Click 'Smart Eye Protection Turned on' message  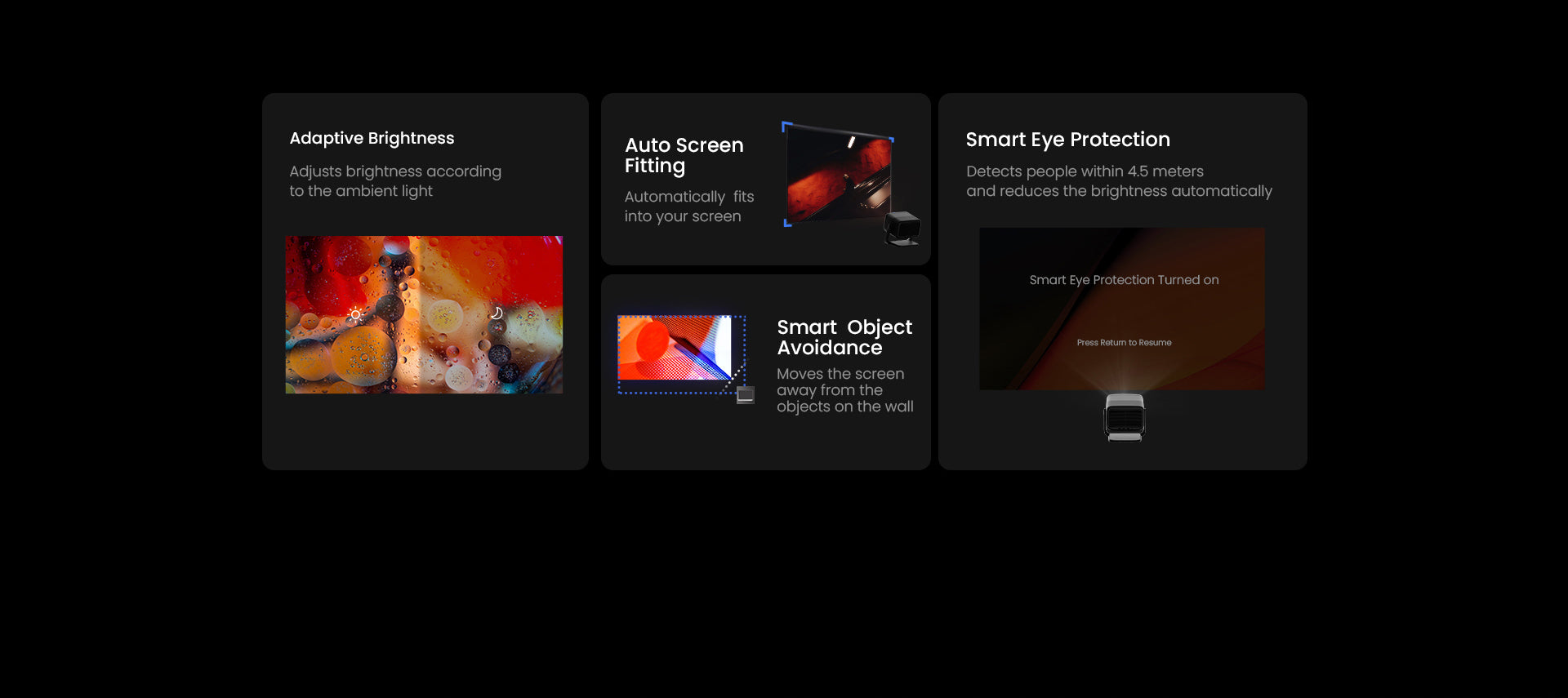point(1124,280)
